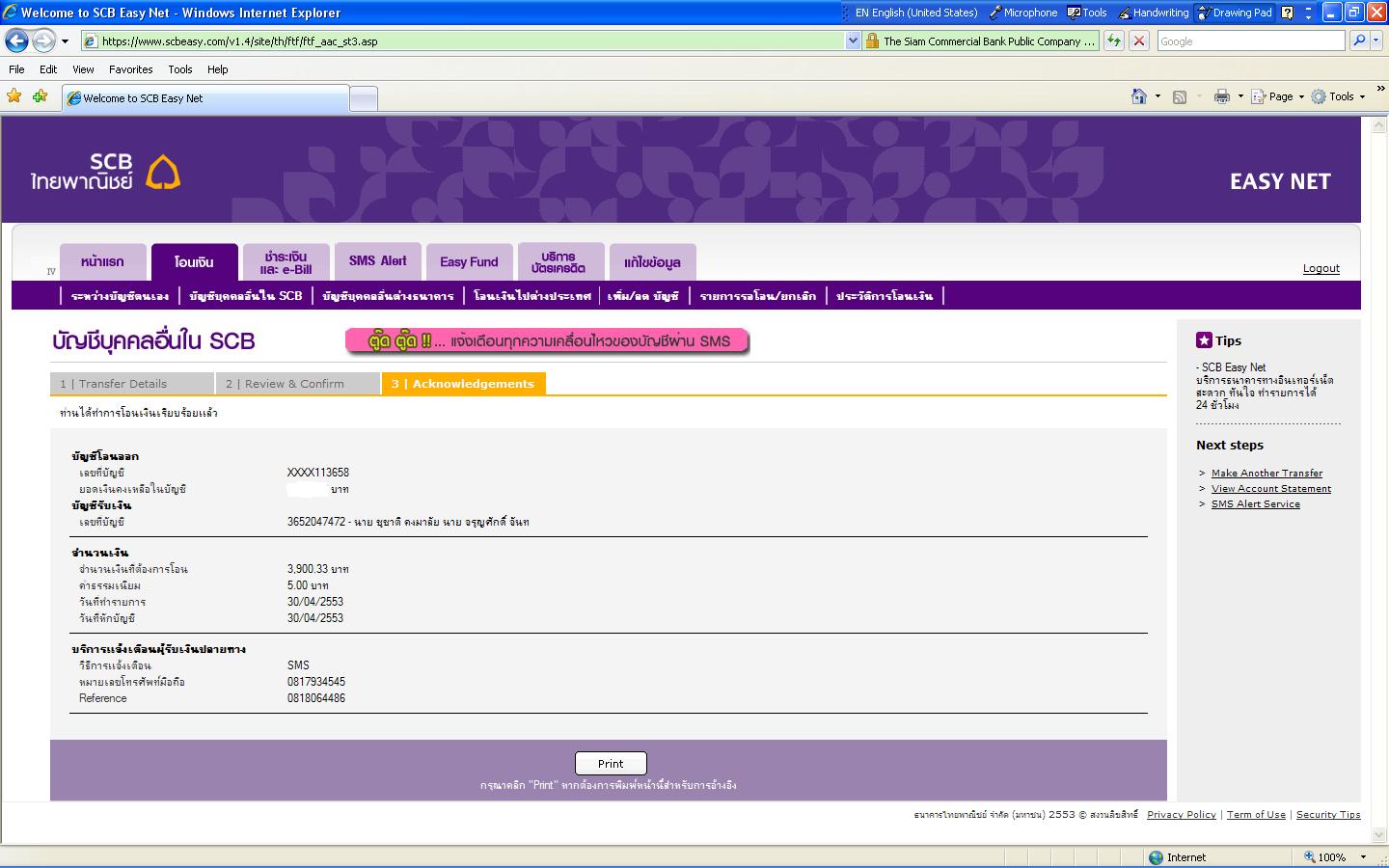The image size is (1389, 868).
Task: Click the browser Back arrow button
Action: coord(16,41)
